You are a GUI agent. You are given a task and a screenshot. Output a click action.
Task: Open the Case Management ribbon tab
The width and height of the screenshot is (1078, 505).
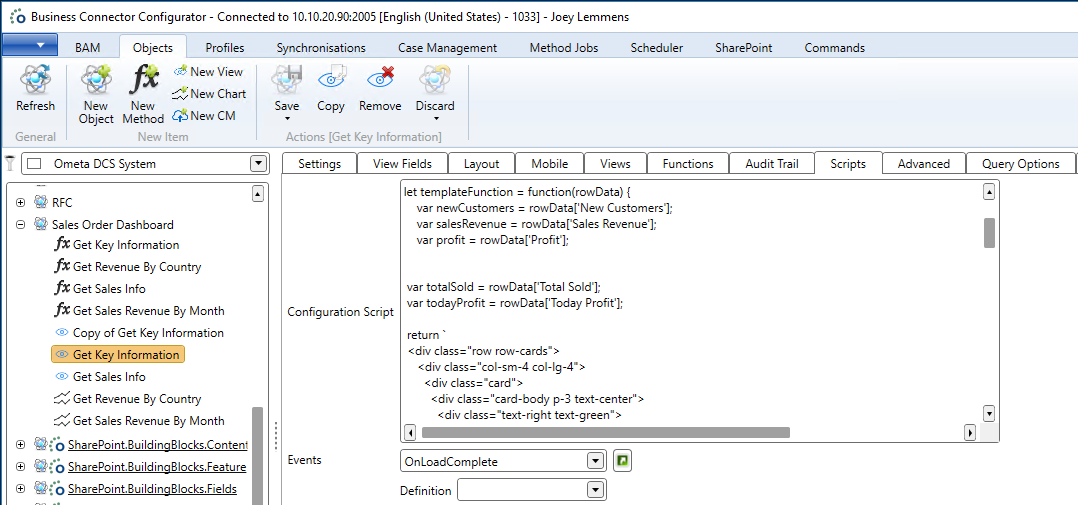(x=448, y=47)
